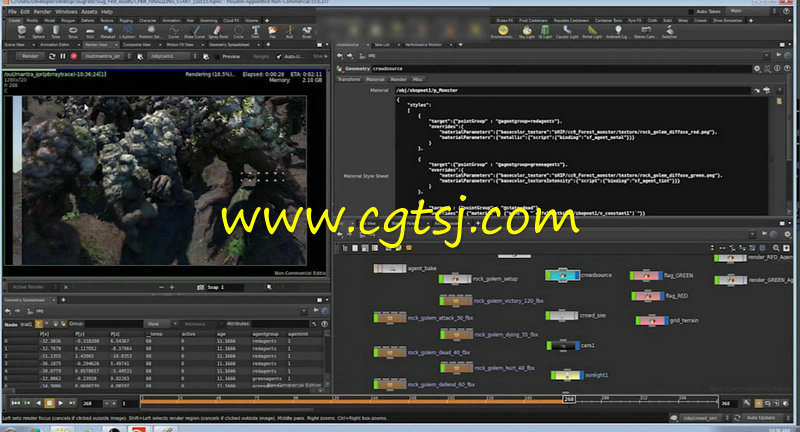Toggle display flag on crowdsource node
The height and width of the screenshot is (432, 800).
(578, 275)
